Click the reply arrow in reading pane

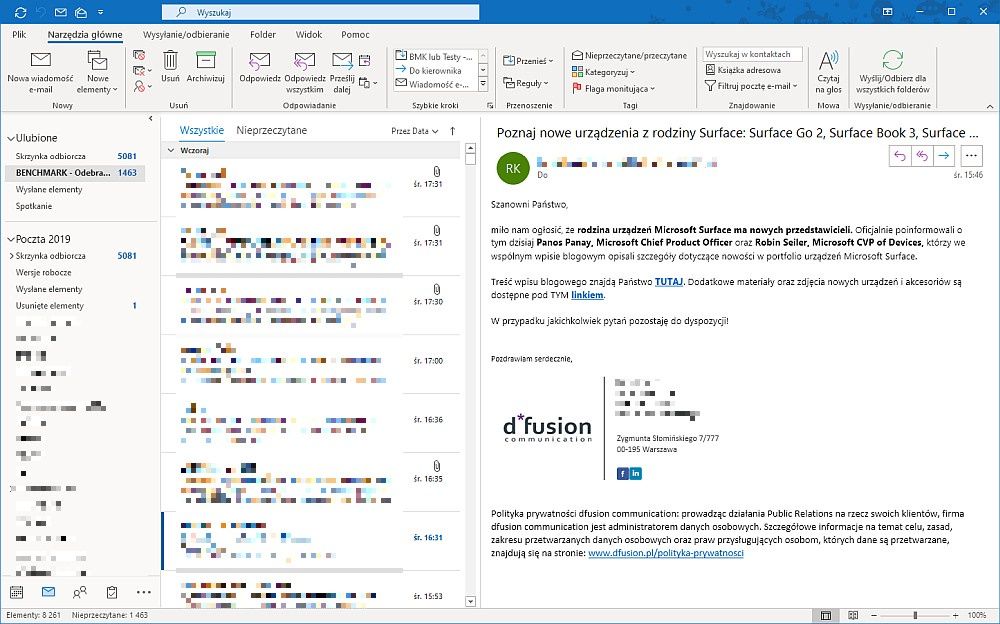[x=900, y=156]
